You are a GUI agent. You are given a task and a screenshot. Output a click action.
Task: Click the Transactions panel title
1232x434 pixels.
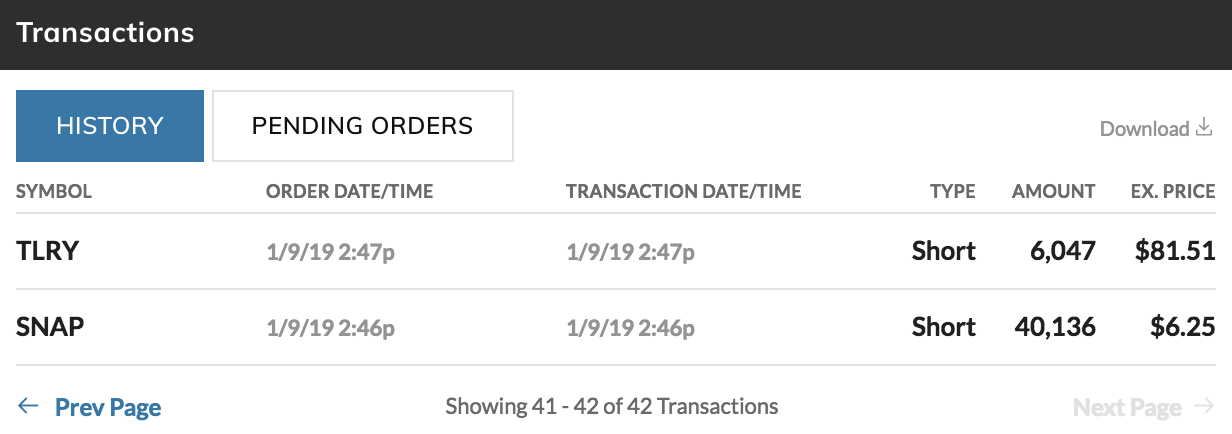coord(105,33)
